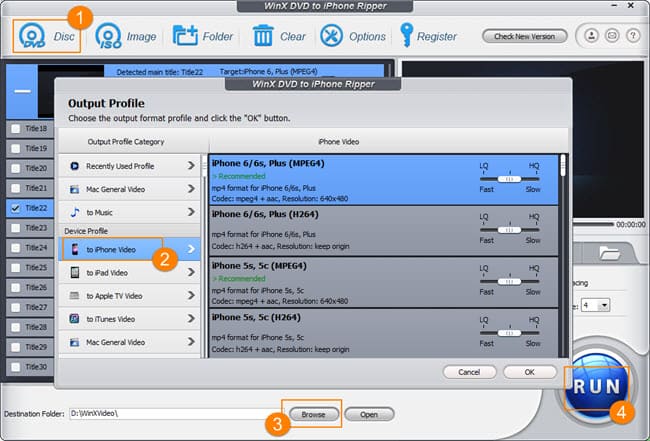Click the Recently Used Profile icon

[75, 166]
